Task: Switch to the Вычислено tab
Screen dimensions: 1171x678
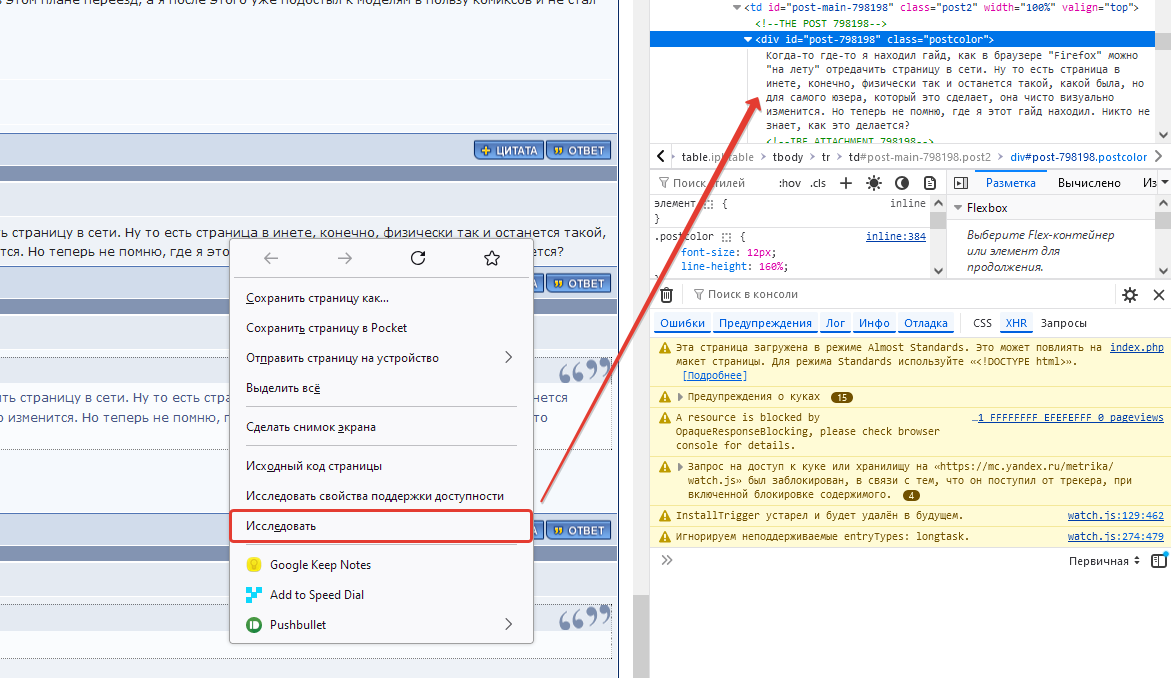Action: [x=1089, y=183]
